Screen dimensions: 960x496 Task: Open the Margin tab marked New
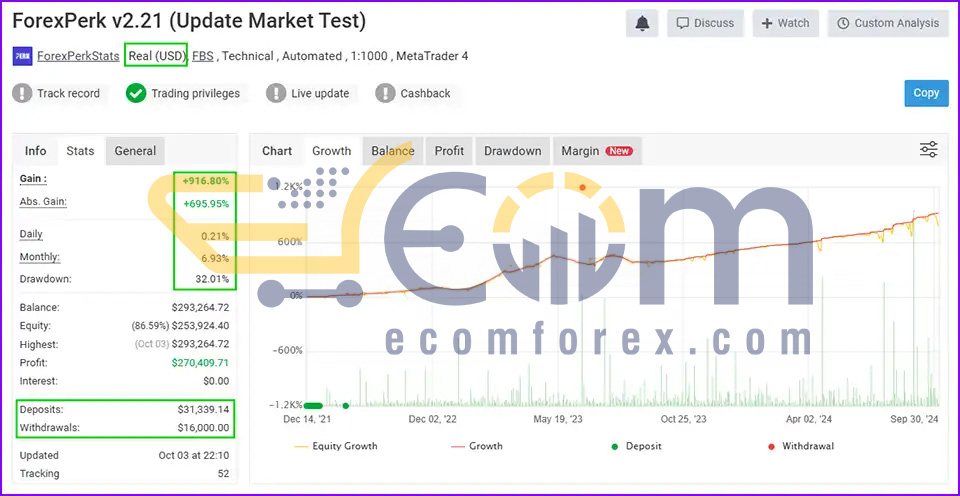click(598, 151)
